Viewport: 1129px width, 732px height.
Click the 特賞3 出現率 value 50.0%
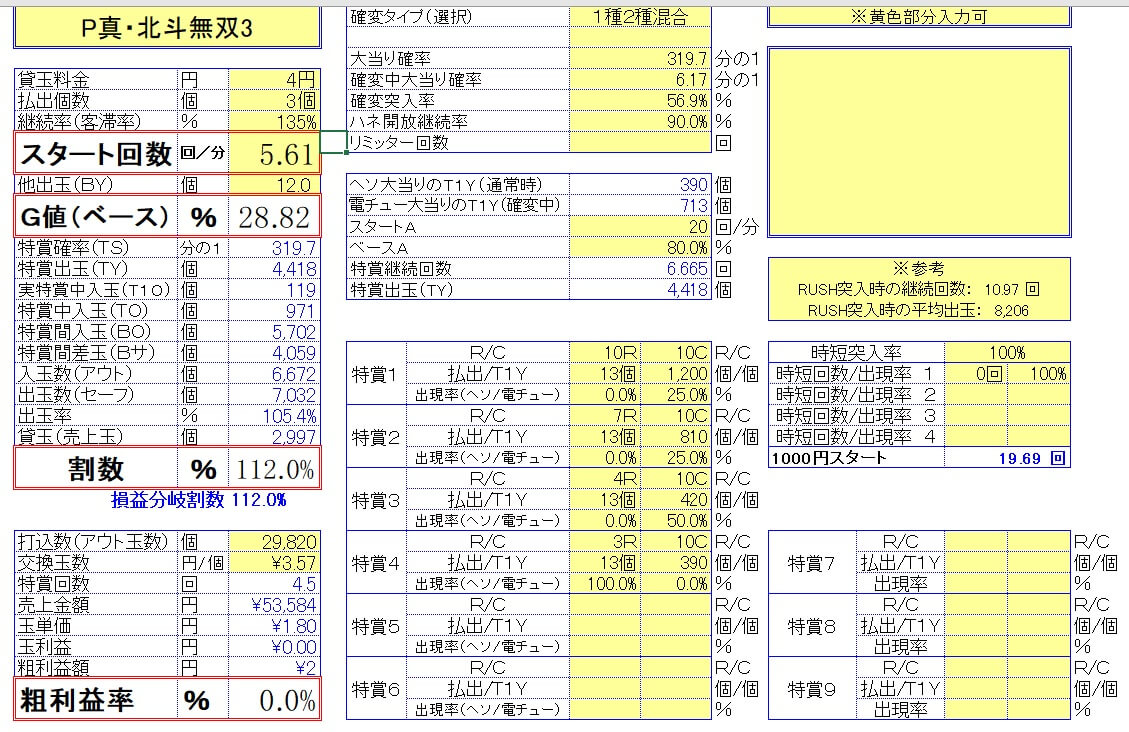(x=675, y=520)
